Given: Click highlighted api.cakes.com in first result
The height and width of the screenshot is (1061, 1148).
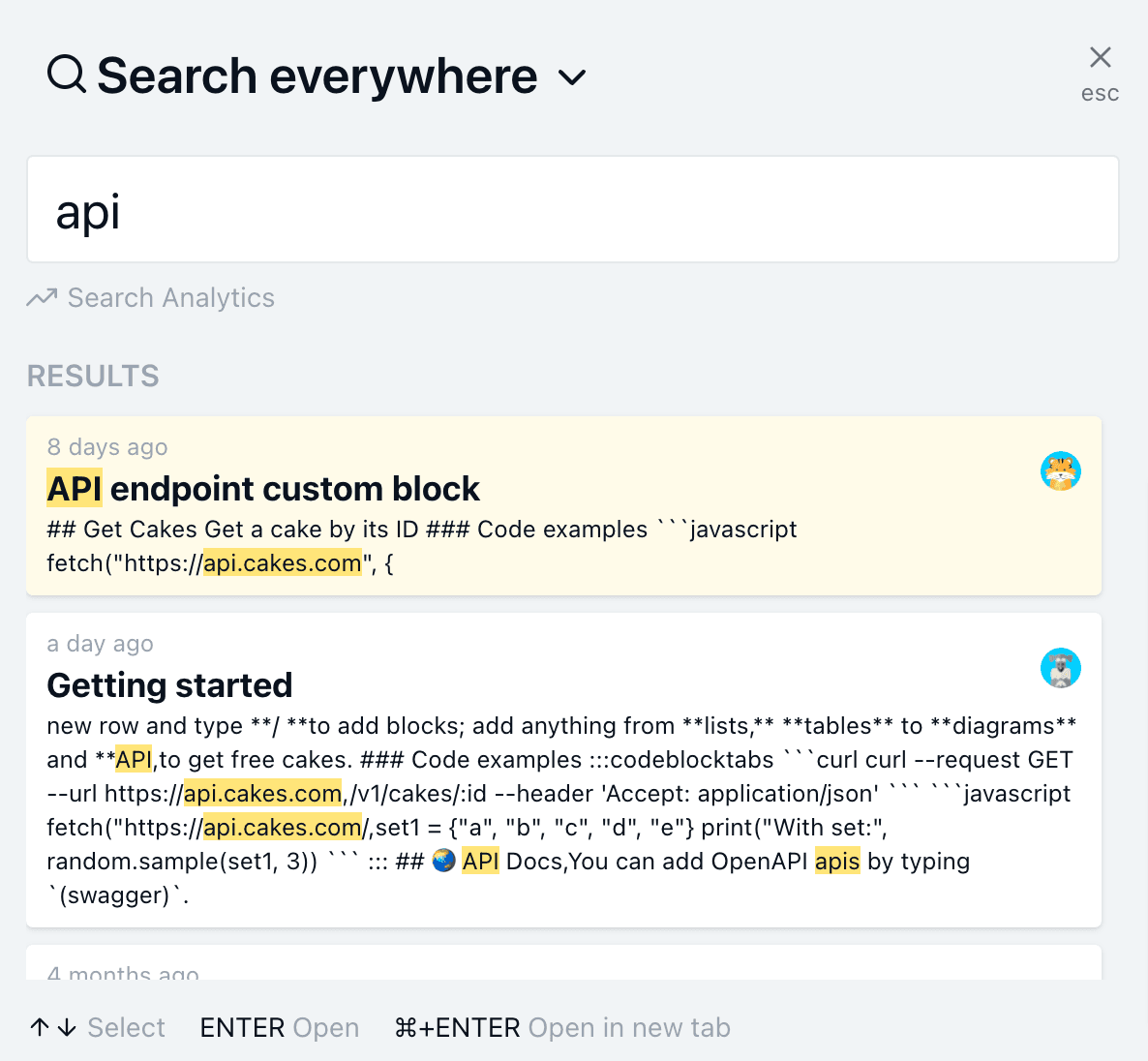Looking at the screenshot, I should tap(282, 562).
